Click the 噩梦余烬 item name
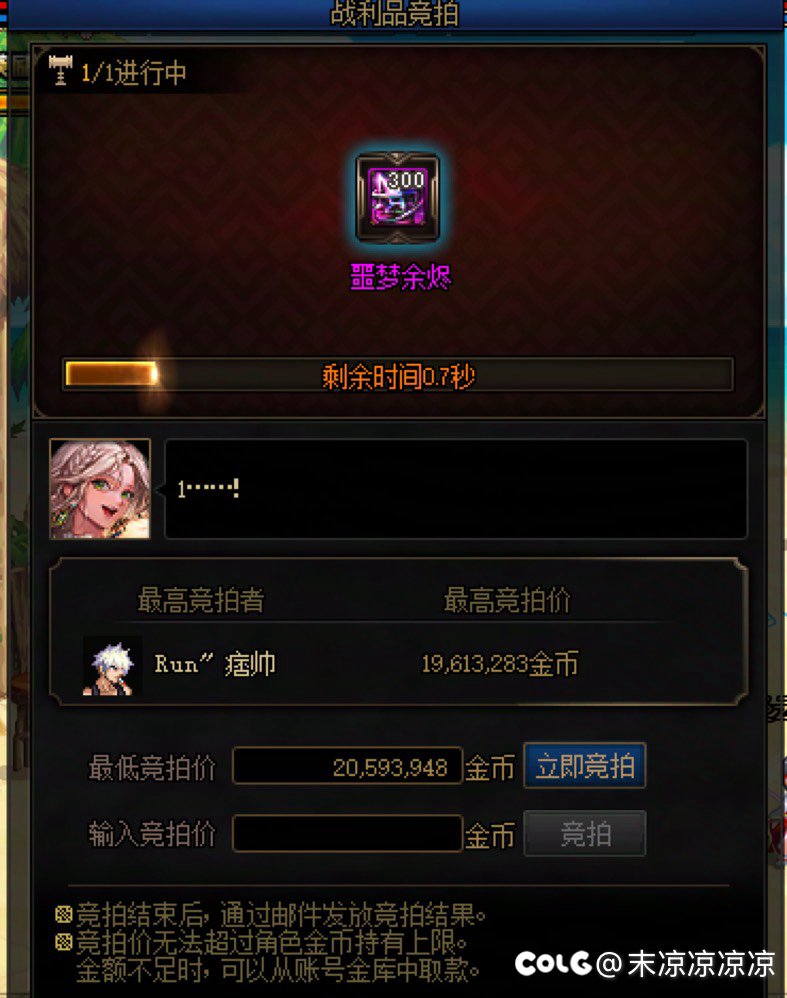 coord(401,278)
